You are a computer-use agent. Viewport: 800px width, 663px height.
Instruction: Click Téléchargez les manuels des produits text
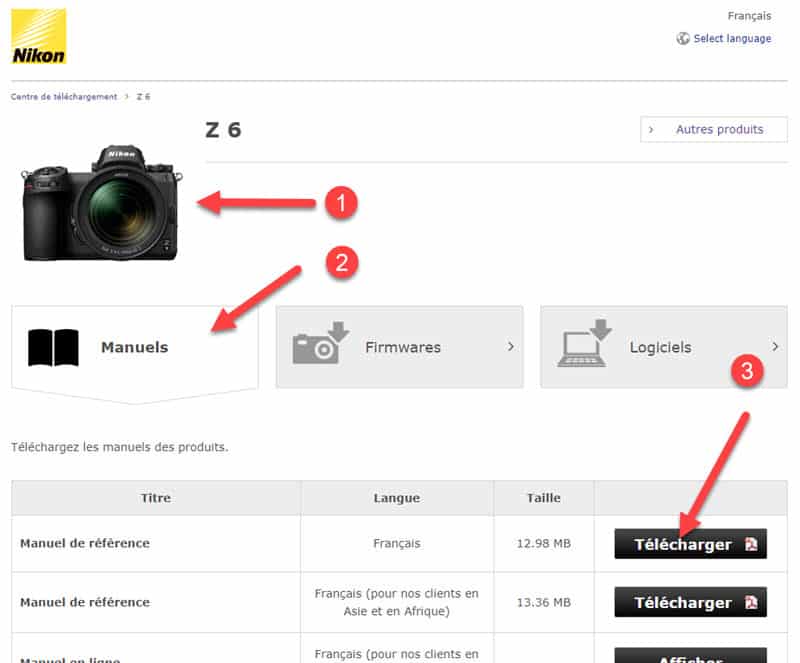[120, 447]
